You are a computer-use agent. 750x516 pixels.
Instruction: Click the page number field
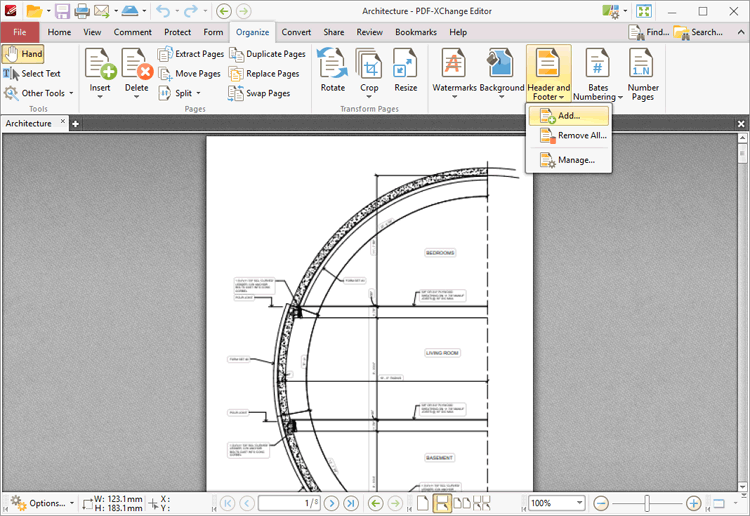tap(289, 503)
